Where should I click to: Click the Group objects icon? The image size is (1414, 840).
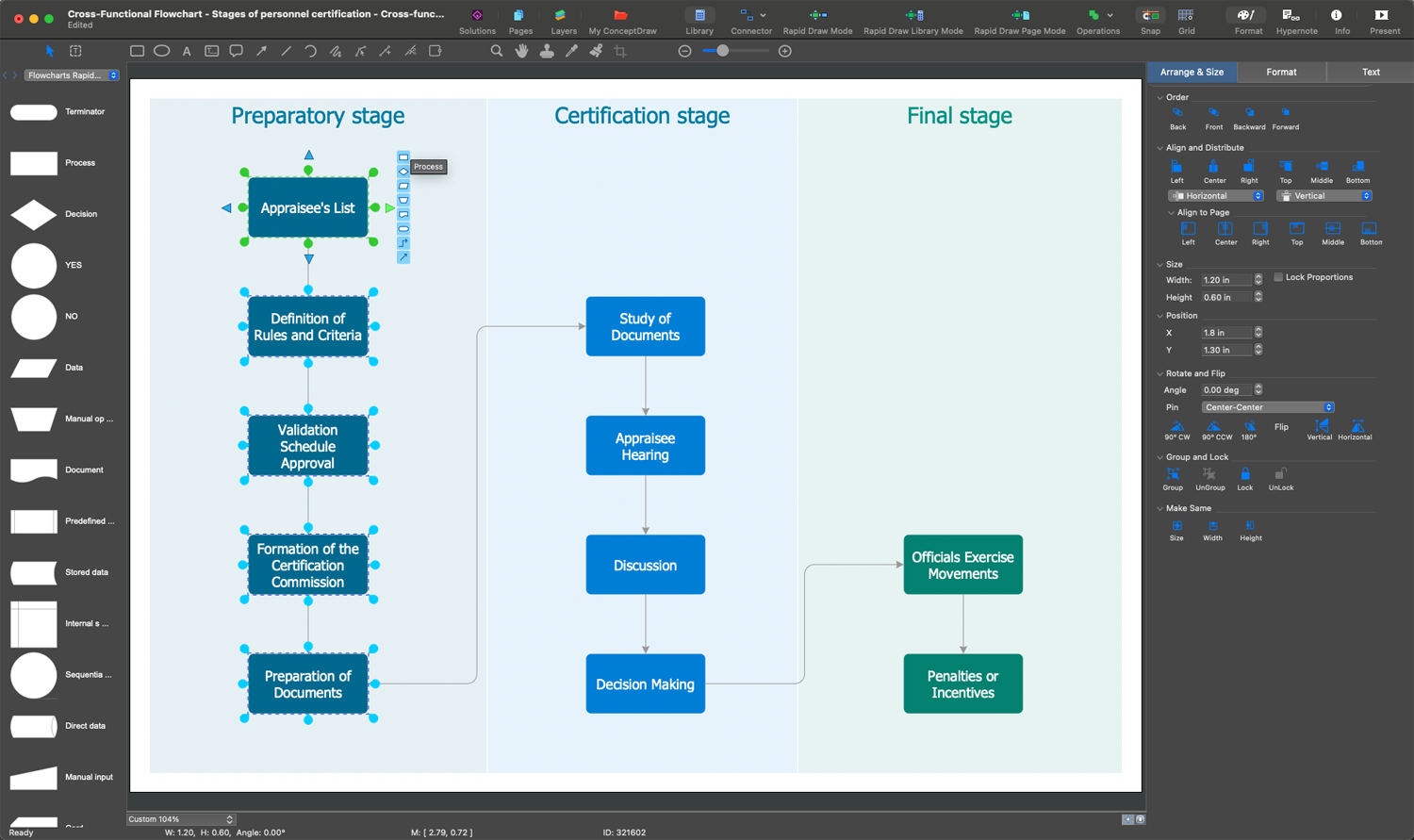tap(1173, 475)
